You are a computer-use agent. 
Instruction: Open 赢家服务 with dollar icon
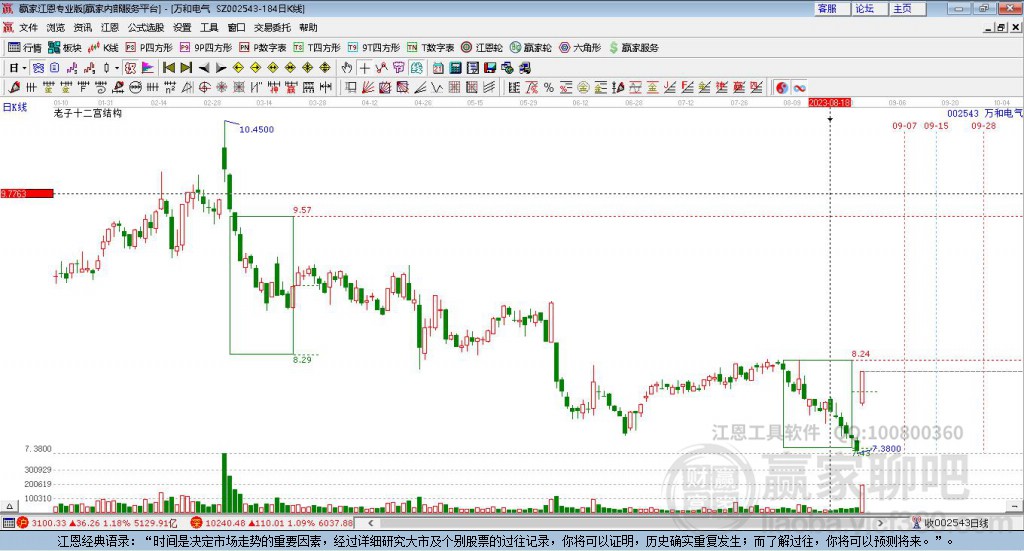[634, 48]
